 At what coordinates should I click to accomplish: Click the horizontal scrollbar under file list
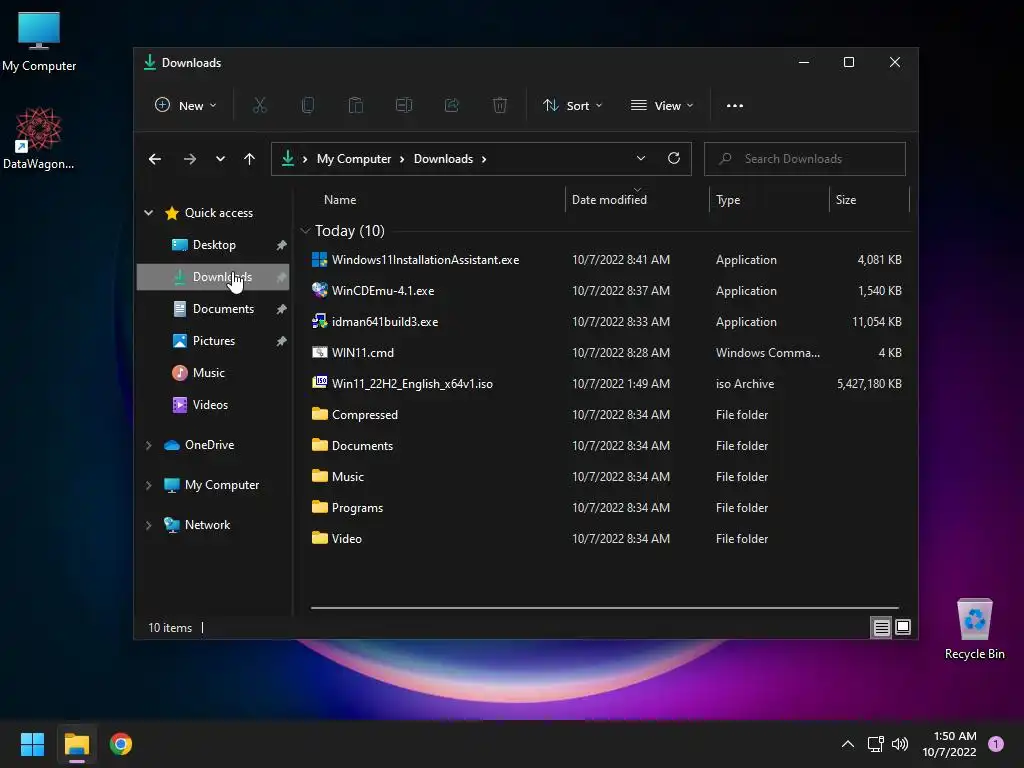tap(605, 607)
